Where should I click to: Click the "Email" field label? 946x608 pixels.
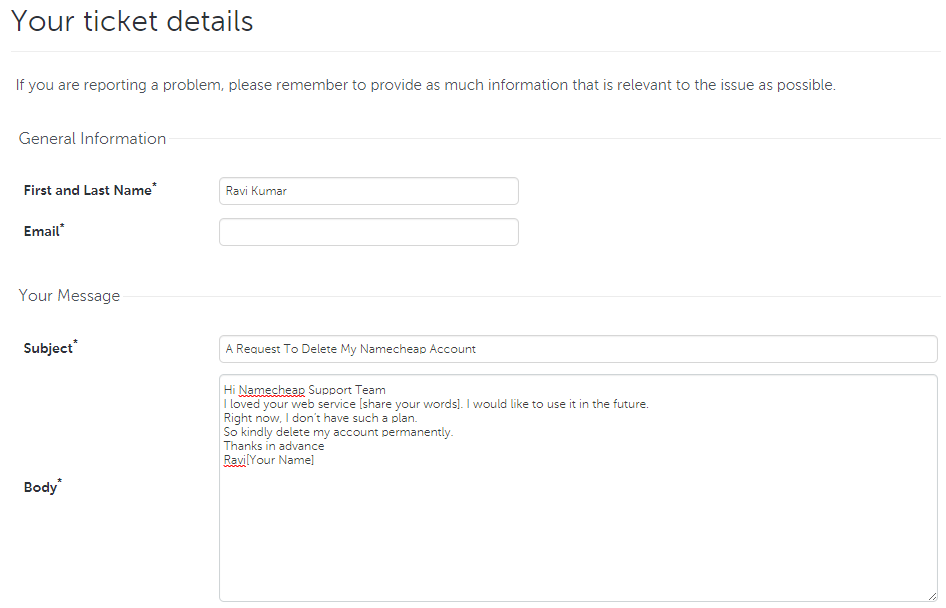click(42, 231)
